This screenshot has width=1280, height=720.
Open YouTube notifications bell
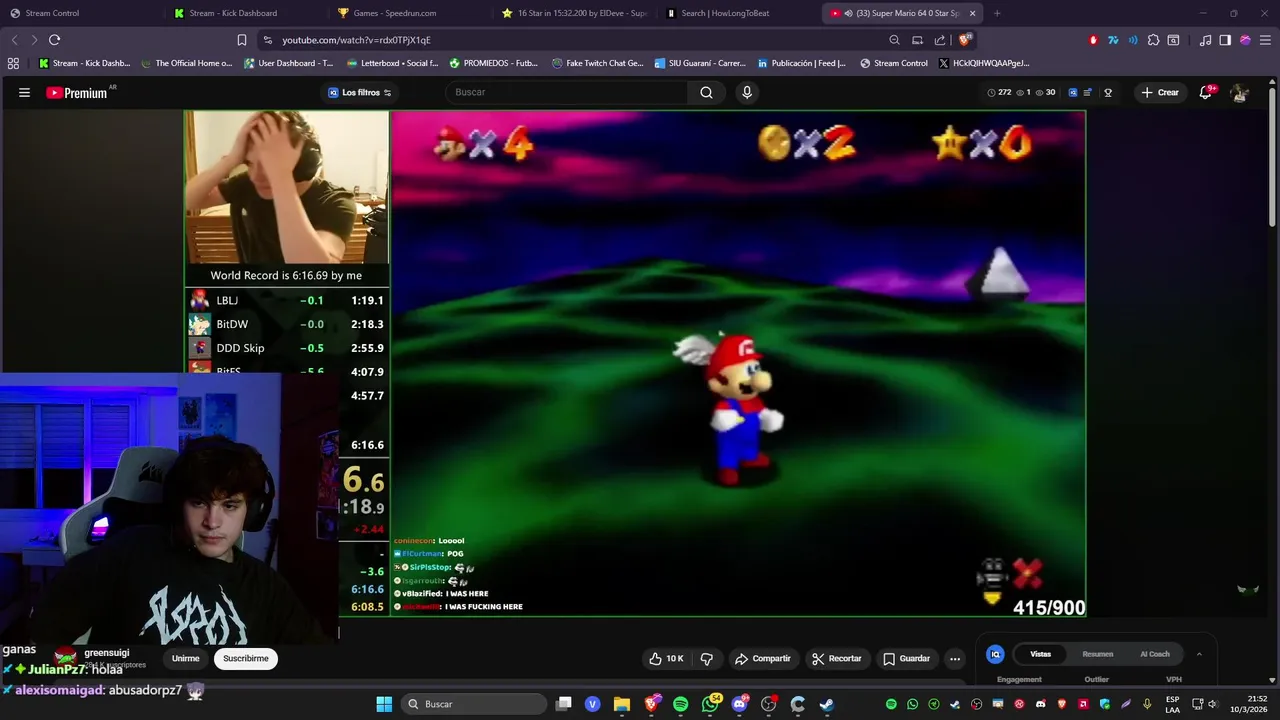pyautogui.click(x=1206, y=92)
